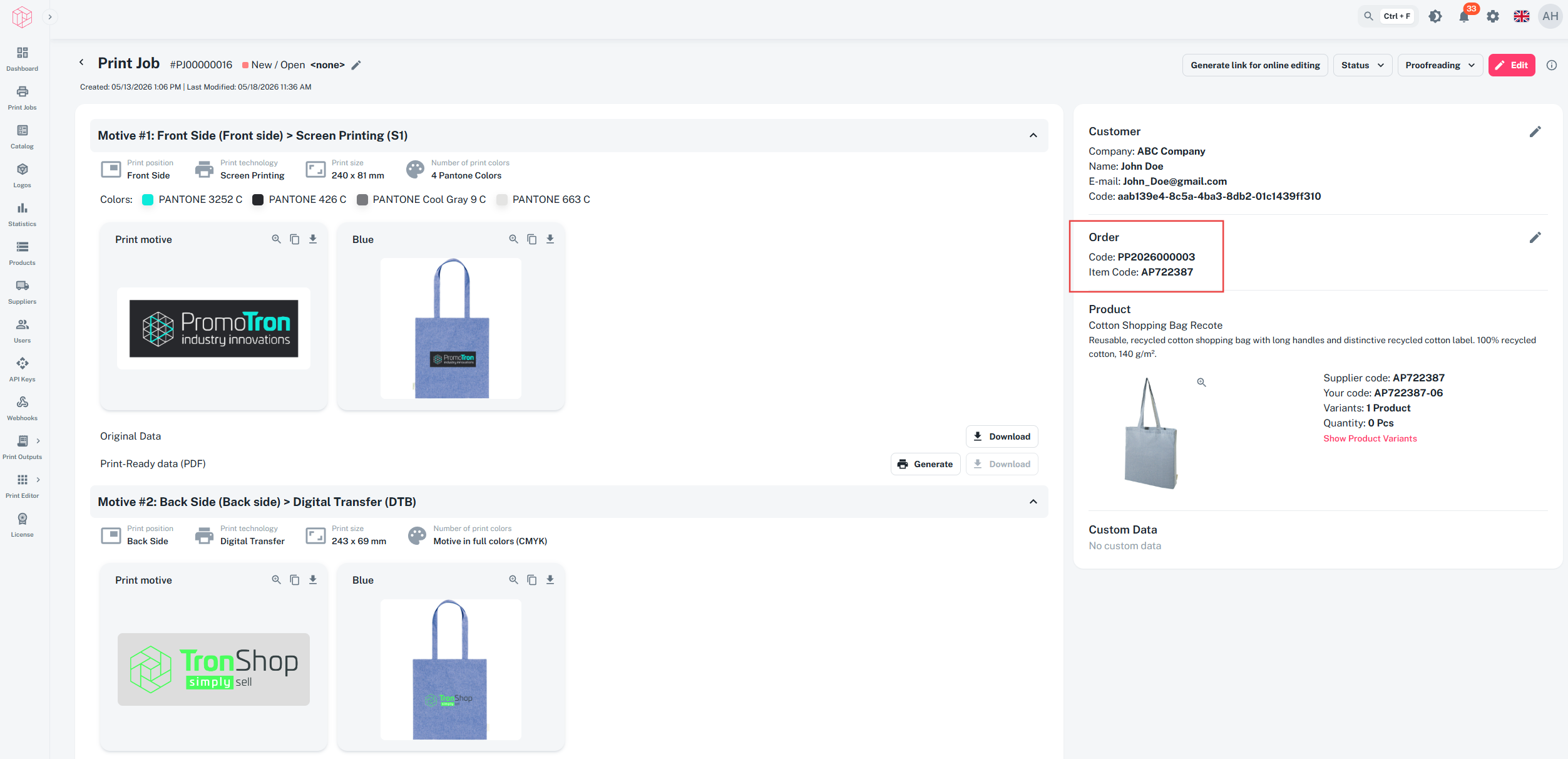Select PANTONE 3252 C color swatch
This screenshot has width=1568, height=759.
148,200
